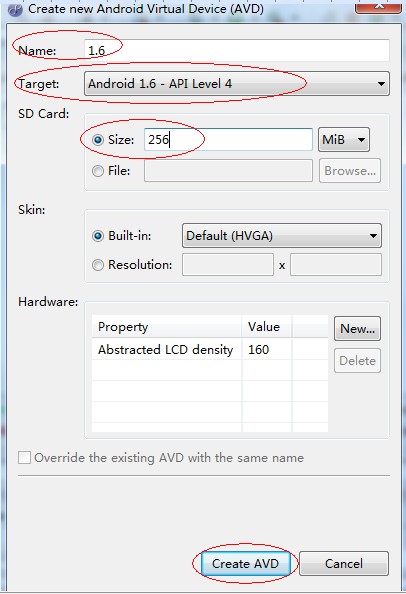Click the Name text field
Screen dimensions: 406x594
237,50
